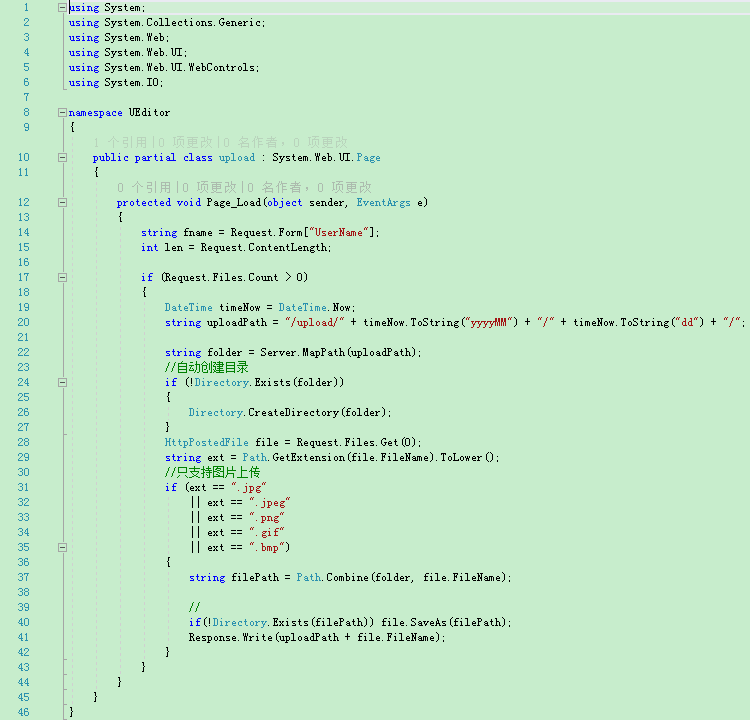Image resolution: width=750 pixels, height=720 pixels.
Task: Click the DateTime.Now expression on line 19
Action: tap(316, 308)
